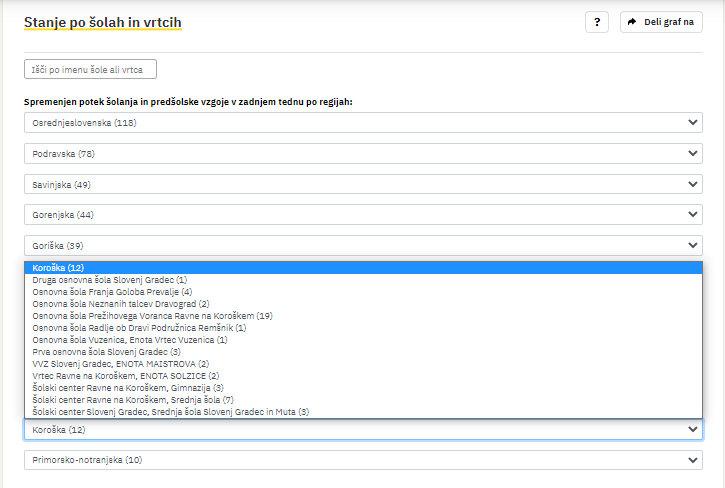This screenshot has height=488, width=725.
Task: Expand Primorsko-notranjska (10) dropdown
Action: (363, 460)
